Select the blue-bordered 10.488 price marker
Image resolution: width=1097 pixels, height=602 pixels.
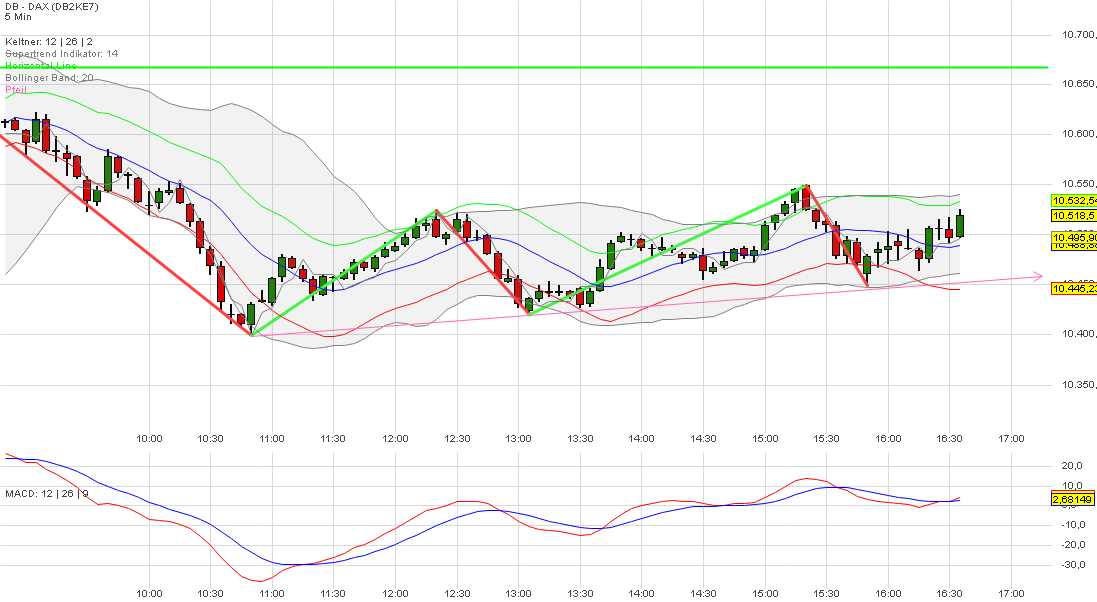1073,249
